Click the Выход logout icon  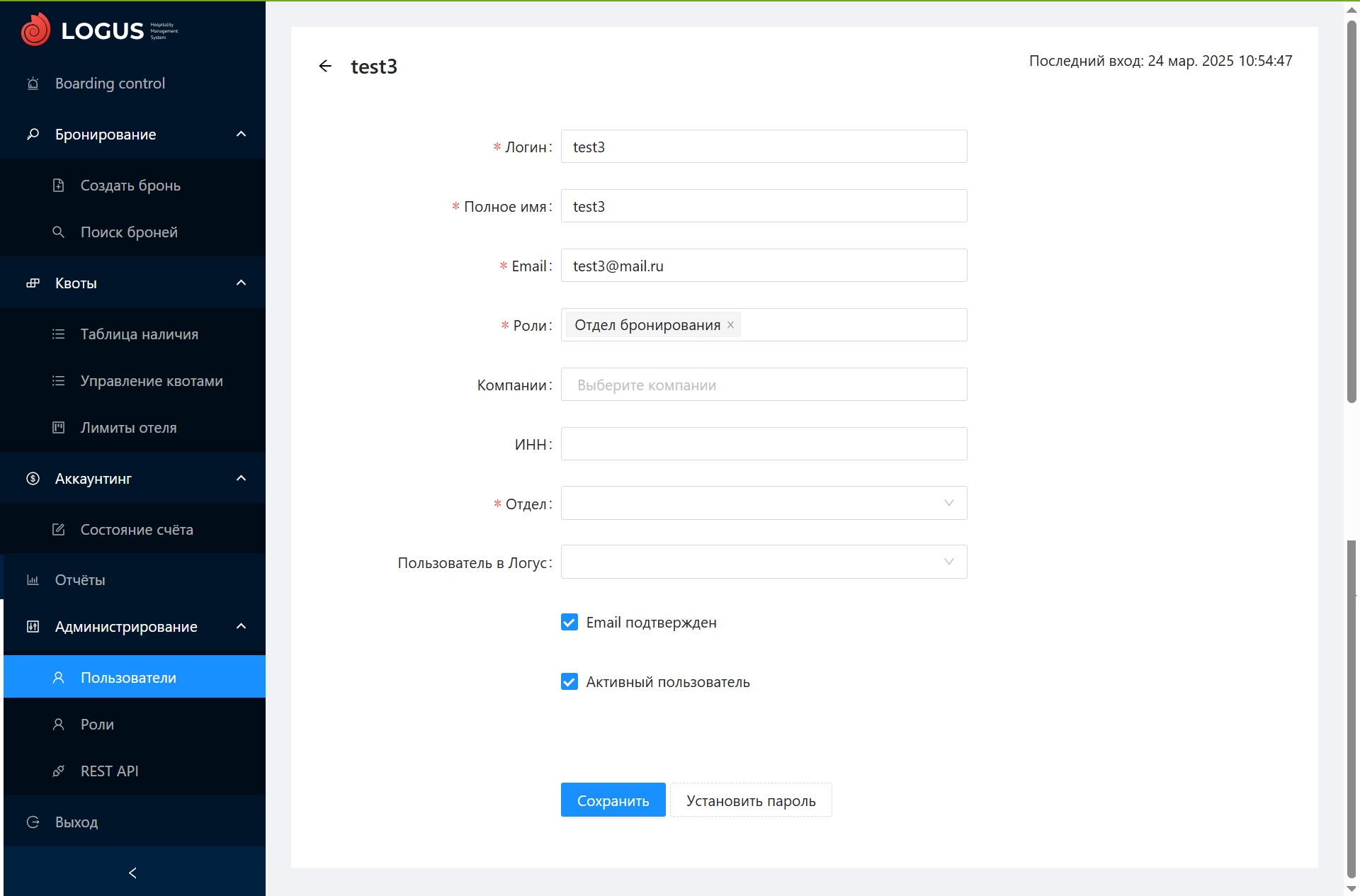[33, 822]
